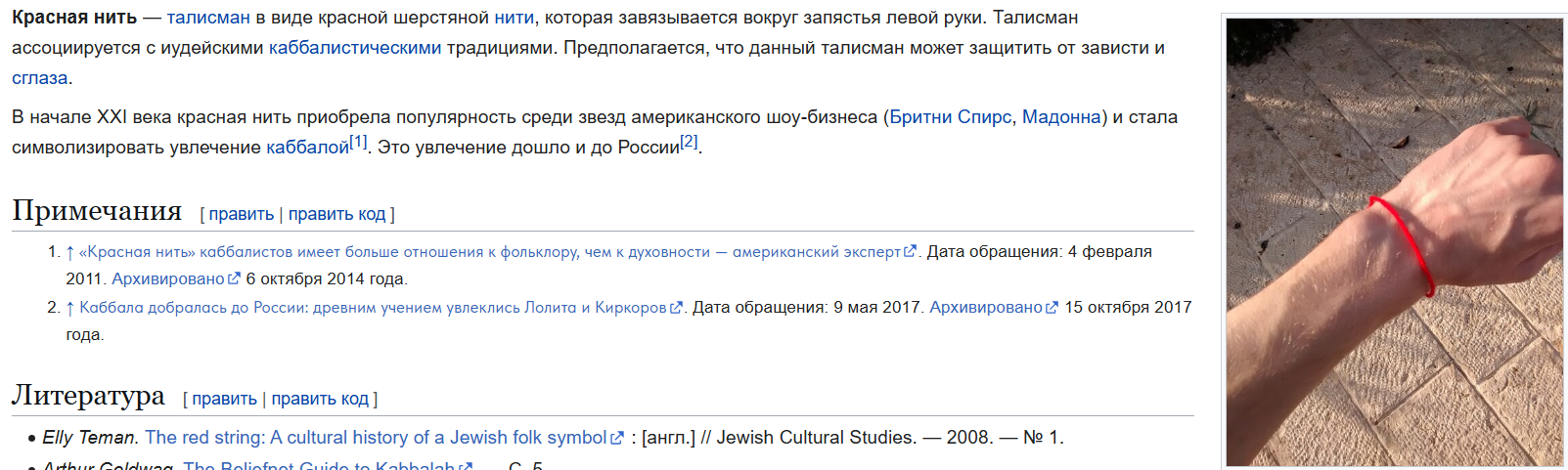Click the up-arrow backlink of footnote 2
Screen dimensions: 1568x470
click(70, 308)
